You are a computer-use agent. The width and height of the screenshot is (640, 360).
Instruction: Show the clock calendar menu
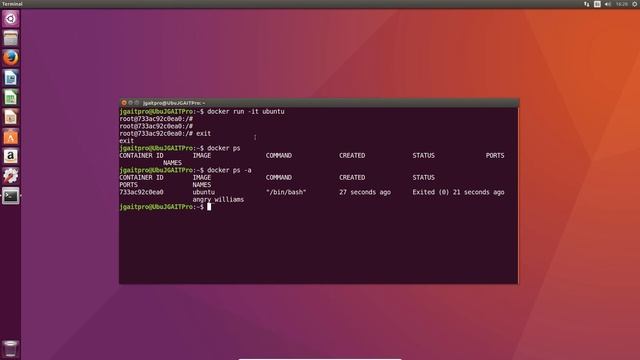coord(622,4)
